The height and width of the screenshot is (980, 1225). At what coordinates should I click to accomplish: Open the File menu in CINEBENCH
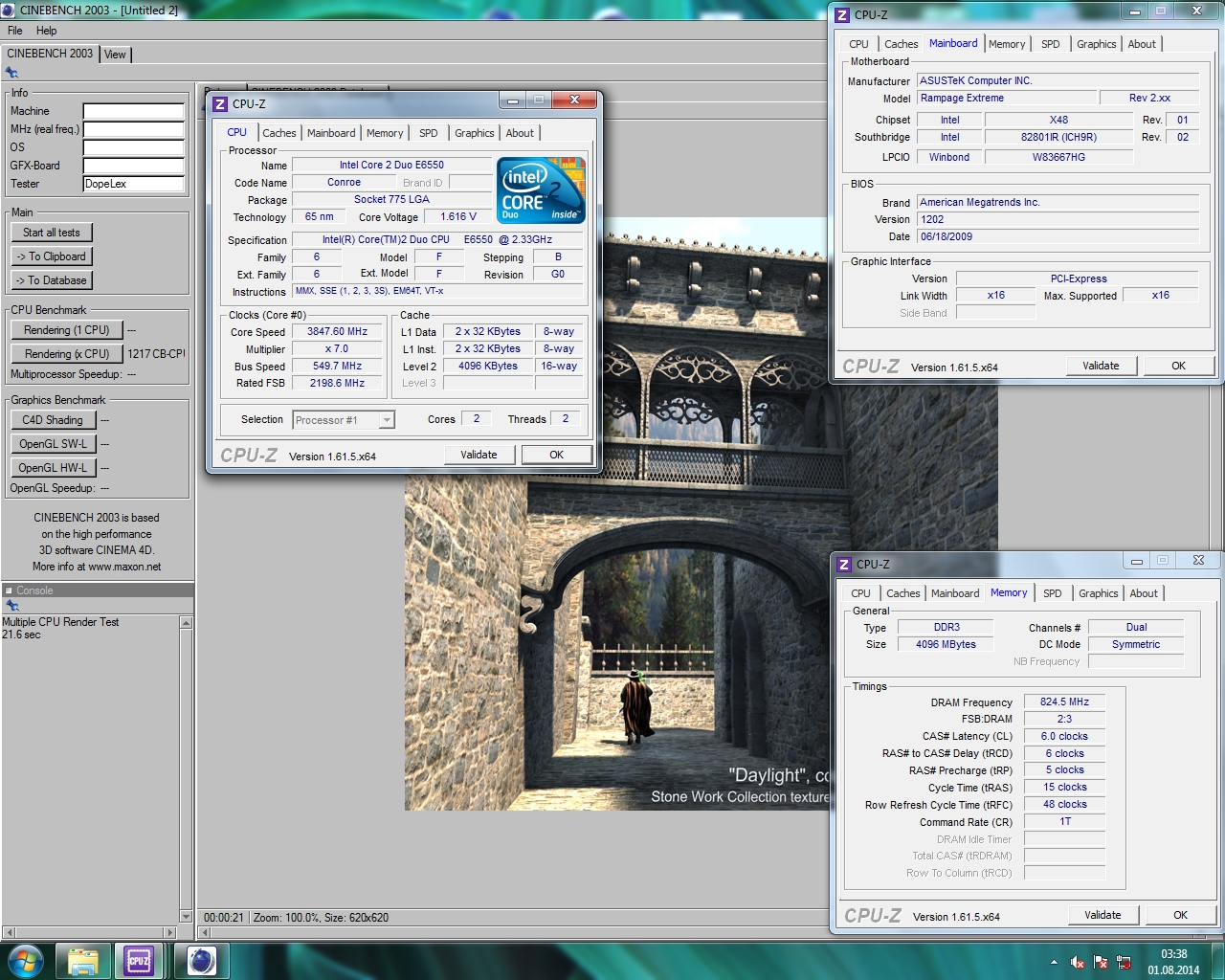coord(15,31)
